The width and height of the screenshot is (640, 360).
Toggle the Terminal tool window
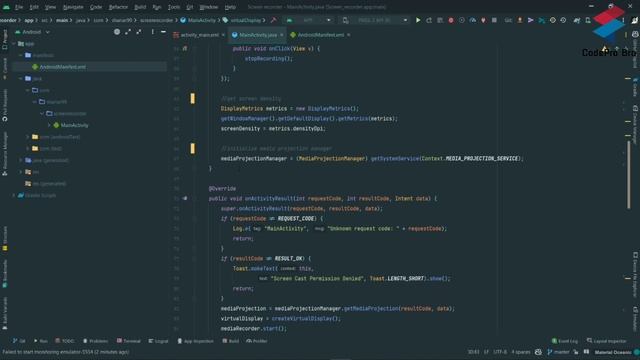(x=129, y=341)
